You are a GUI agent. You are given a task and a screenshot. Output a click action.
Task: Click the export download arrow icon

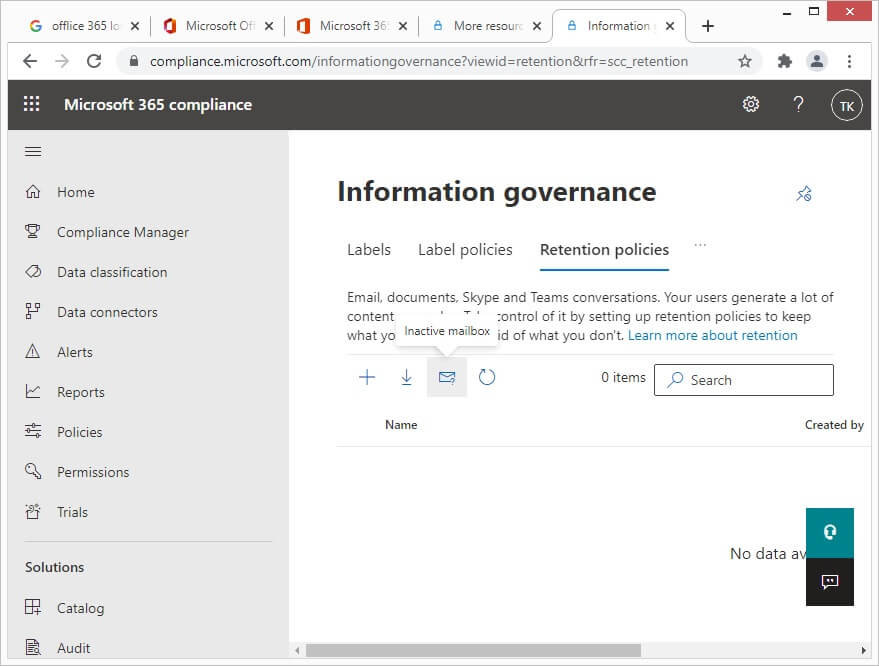pos(406,377)
